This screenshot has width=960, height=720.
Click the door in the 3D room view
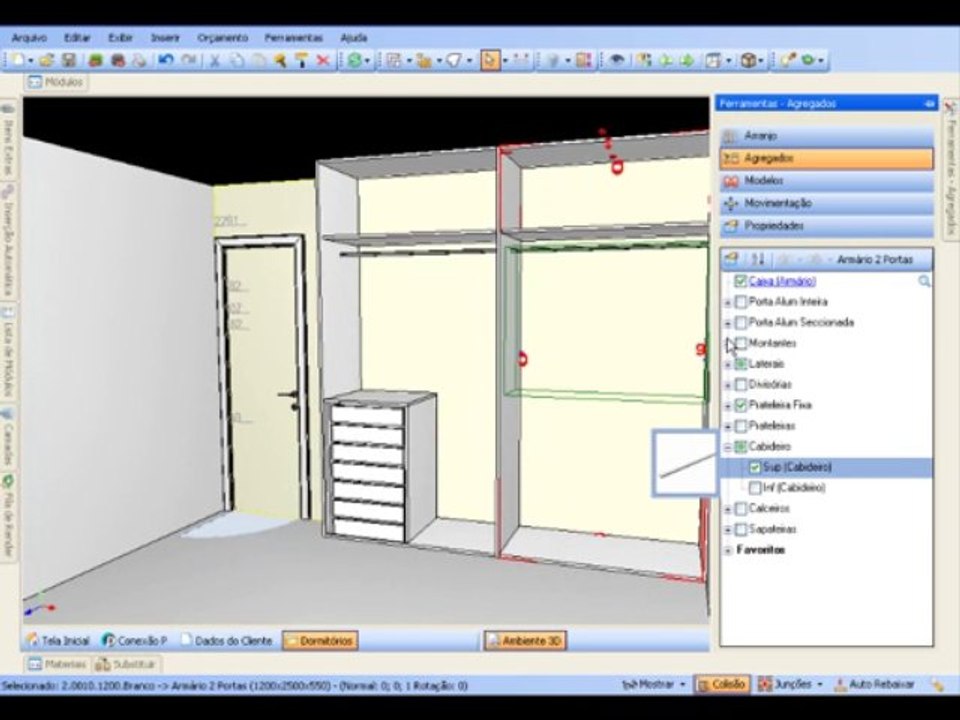[263, 377]
